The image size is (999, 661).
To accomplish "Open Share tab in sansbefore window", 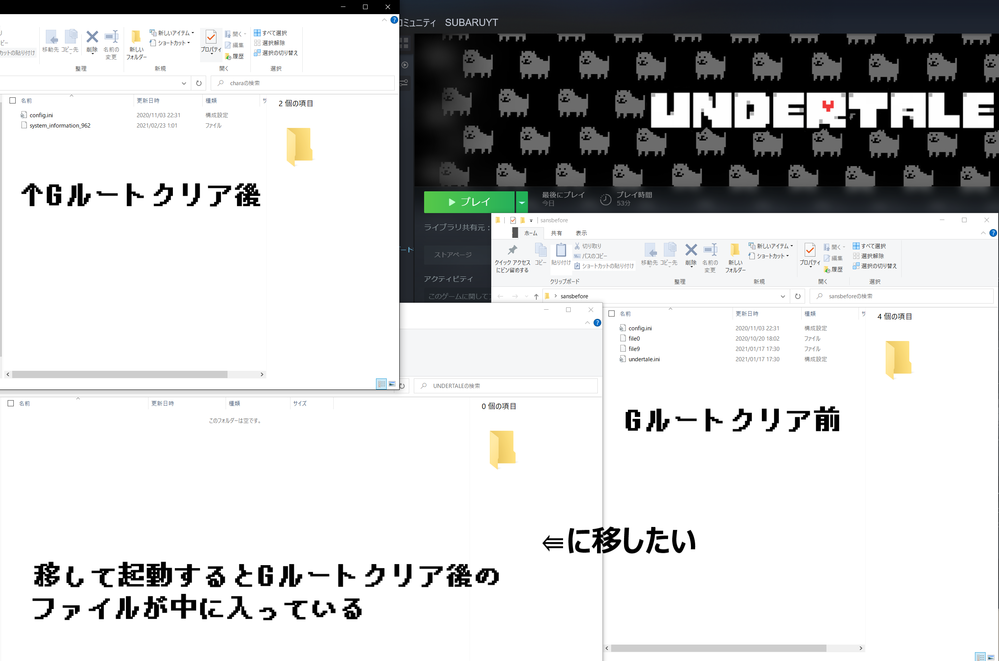I will [556, 233].
